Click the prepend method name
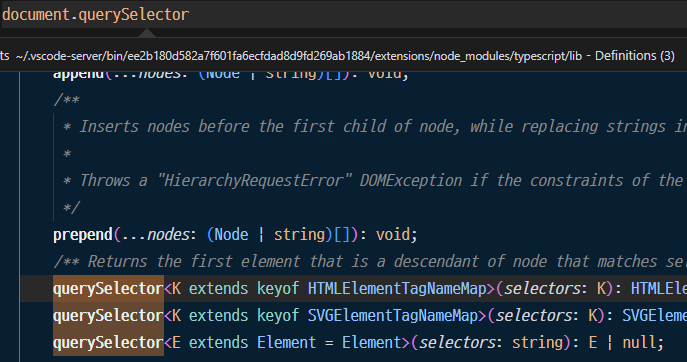Screen dimensions: 687x362 83,235
